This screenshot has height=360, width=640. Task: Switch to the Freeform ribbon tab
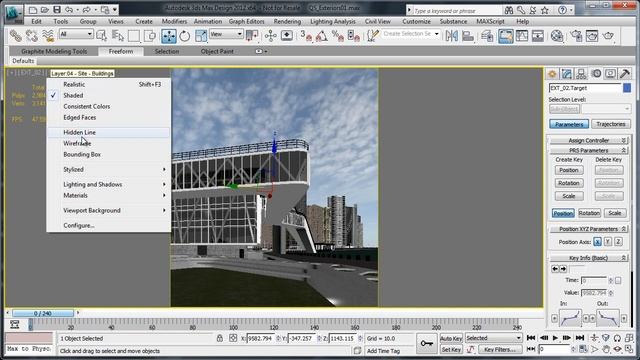pos(121,51)
